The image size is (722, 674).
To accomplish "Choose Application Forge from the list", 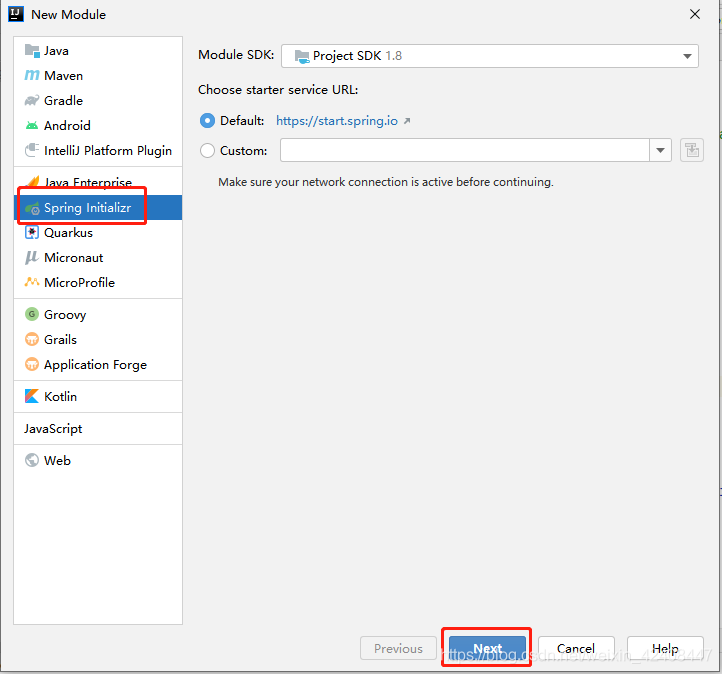I will (x=95, y=365).
